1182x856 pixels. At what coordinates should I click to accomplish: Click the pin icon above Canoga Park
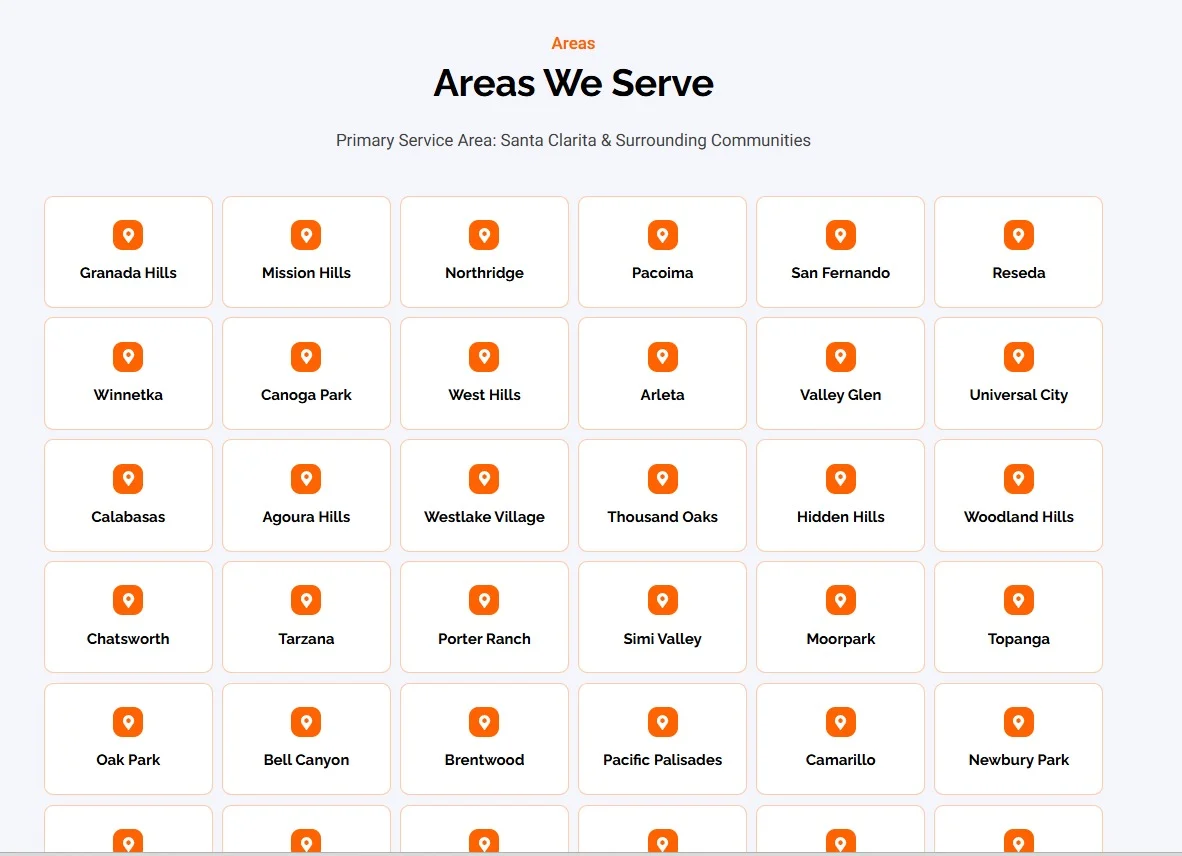point(306,356)
